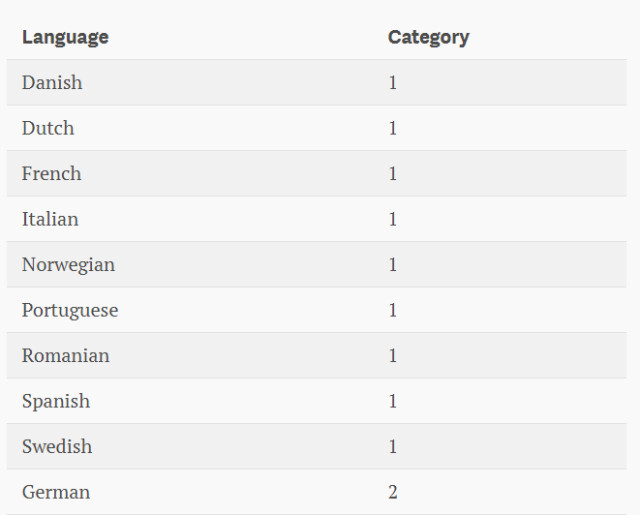Click the Romanian row label
This screenshot has height=515, width=640.
click(x=66, y=356)
